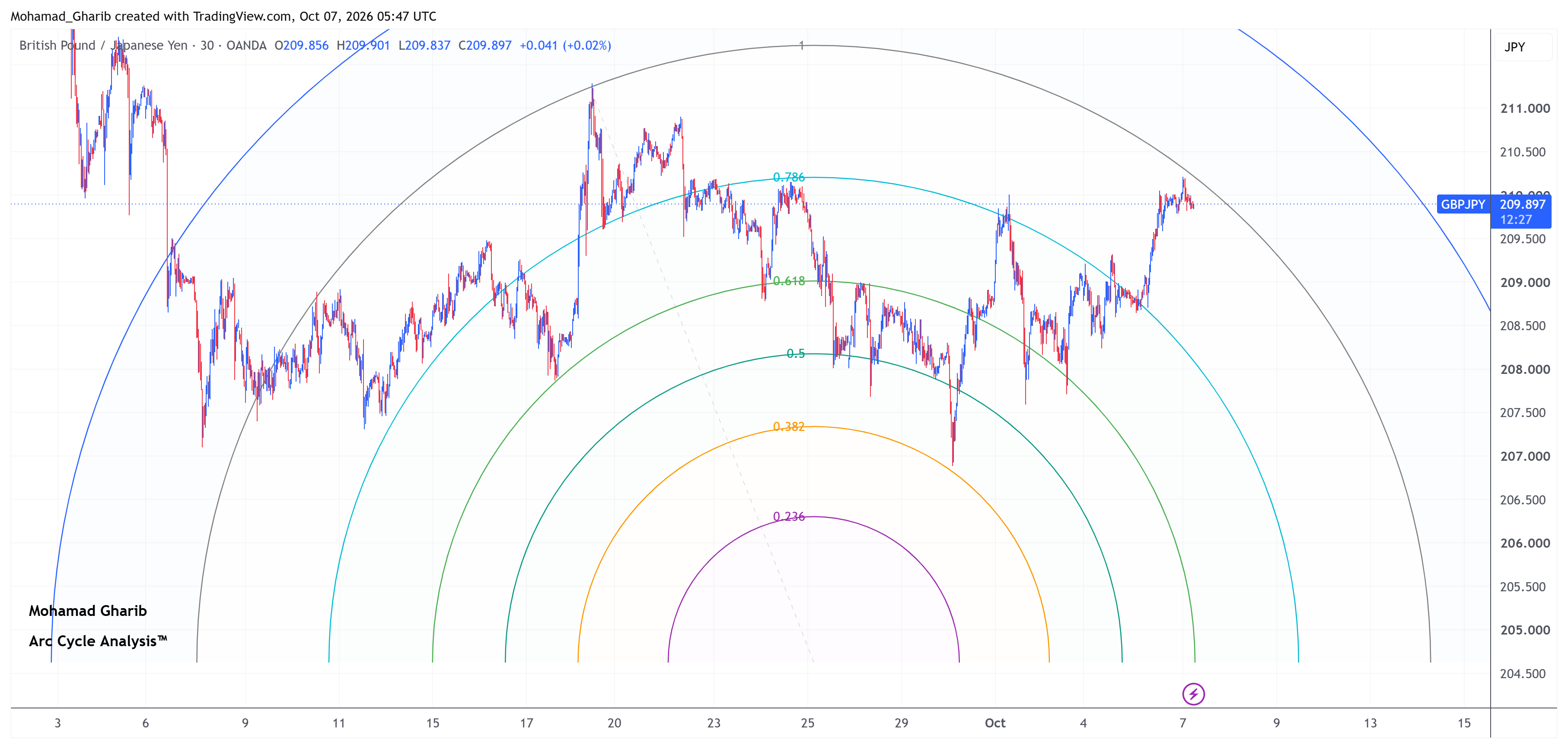Click the 1 arc level label at top
This screenshot has height=743, width=1568.
pyautogui.click(x=802, y=46)
